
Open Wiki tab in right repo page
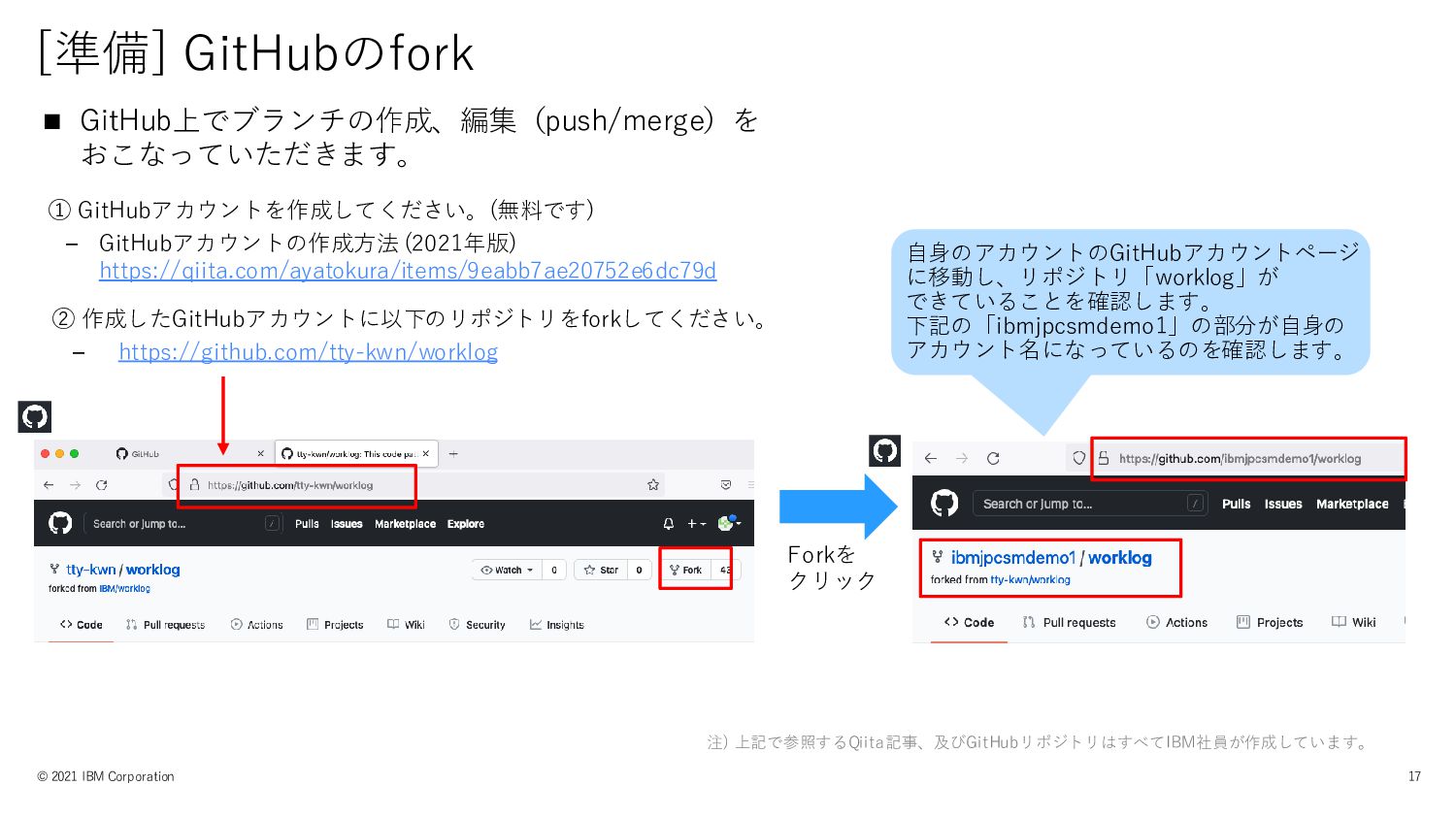pyautogui.click(x=1354, y=622)
